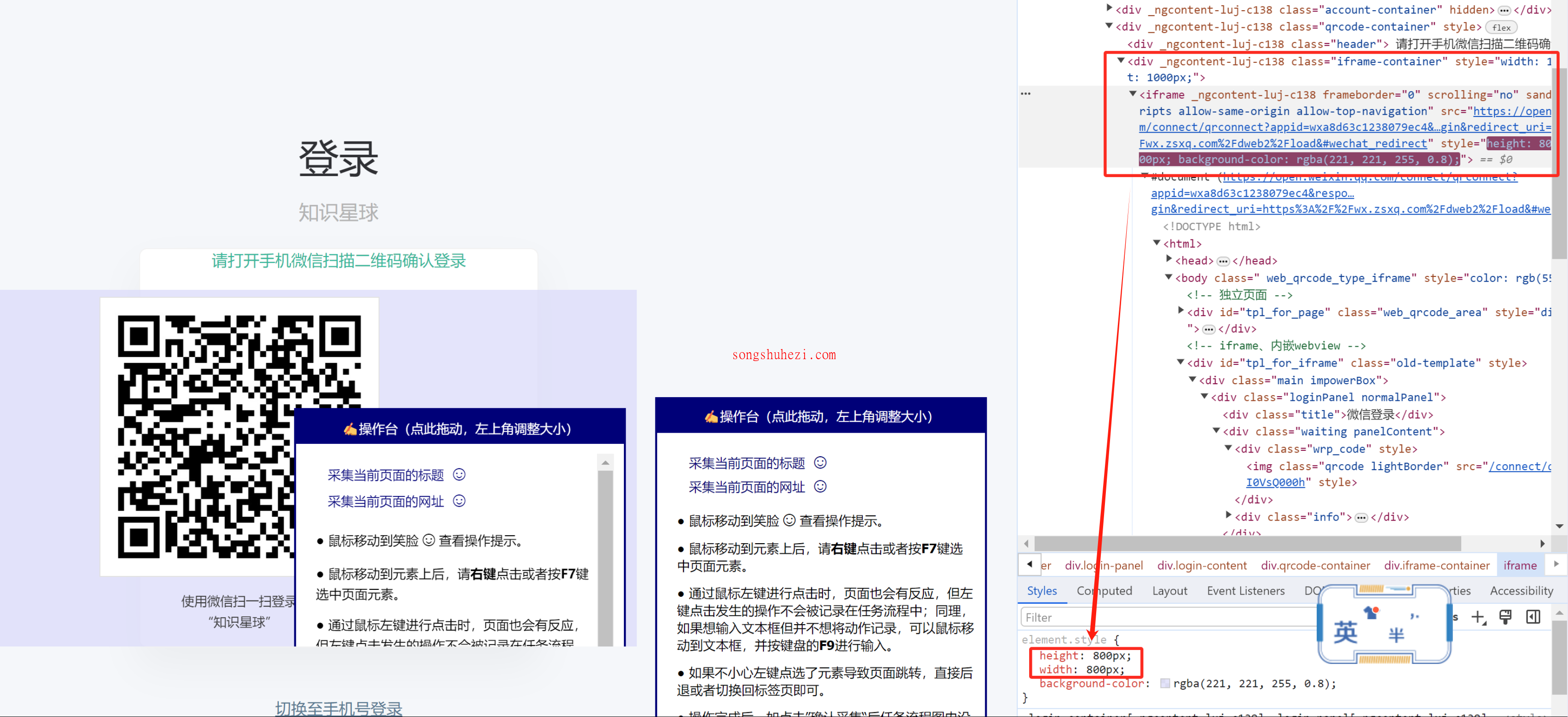Collapse the body web_qrcode_type_iframe node
This screenshot has height=717, width=1568.
1169,277
